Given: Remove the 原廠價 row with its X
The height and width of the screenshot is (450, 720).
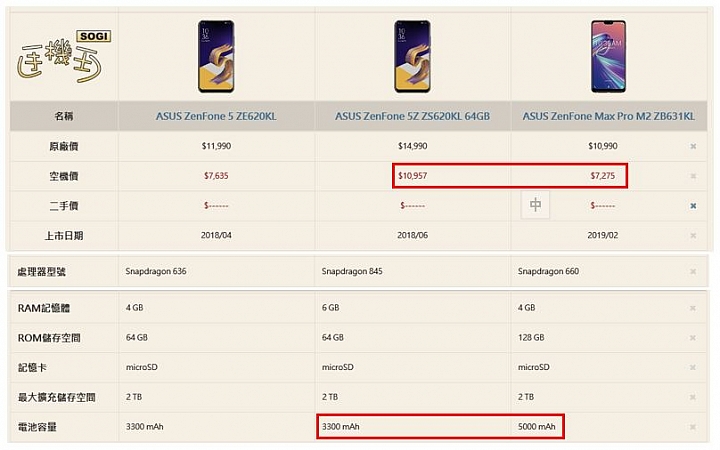Looking at the screenshot, I should click(x=693, y=146).
